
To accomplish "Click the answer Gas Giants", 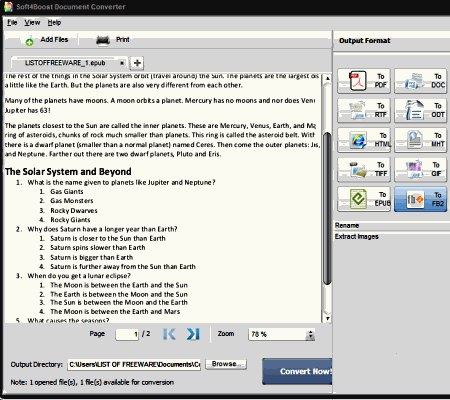I will coord(67,192).
